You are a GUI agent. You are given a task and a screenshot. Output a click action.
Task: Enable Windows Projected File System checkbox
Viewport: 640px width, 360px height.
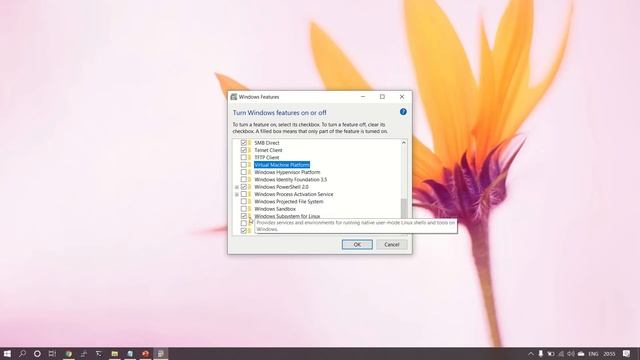[x=244, y=202]
